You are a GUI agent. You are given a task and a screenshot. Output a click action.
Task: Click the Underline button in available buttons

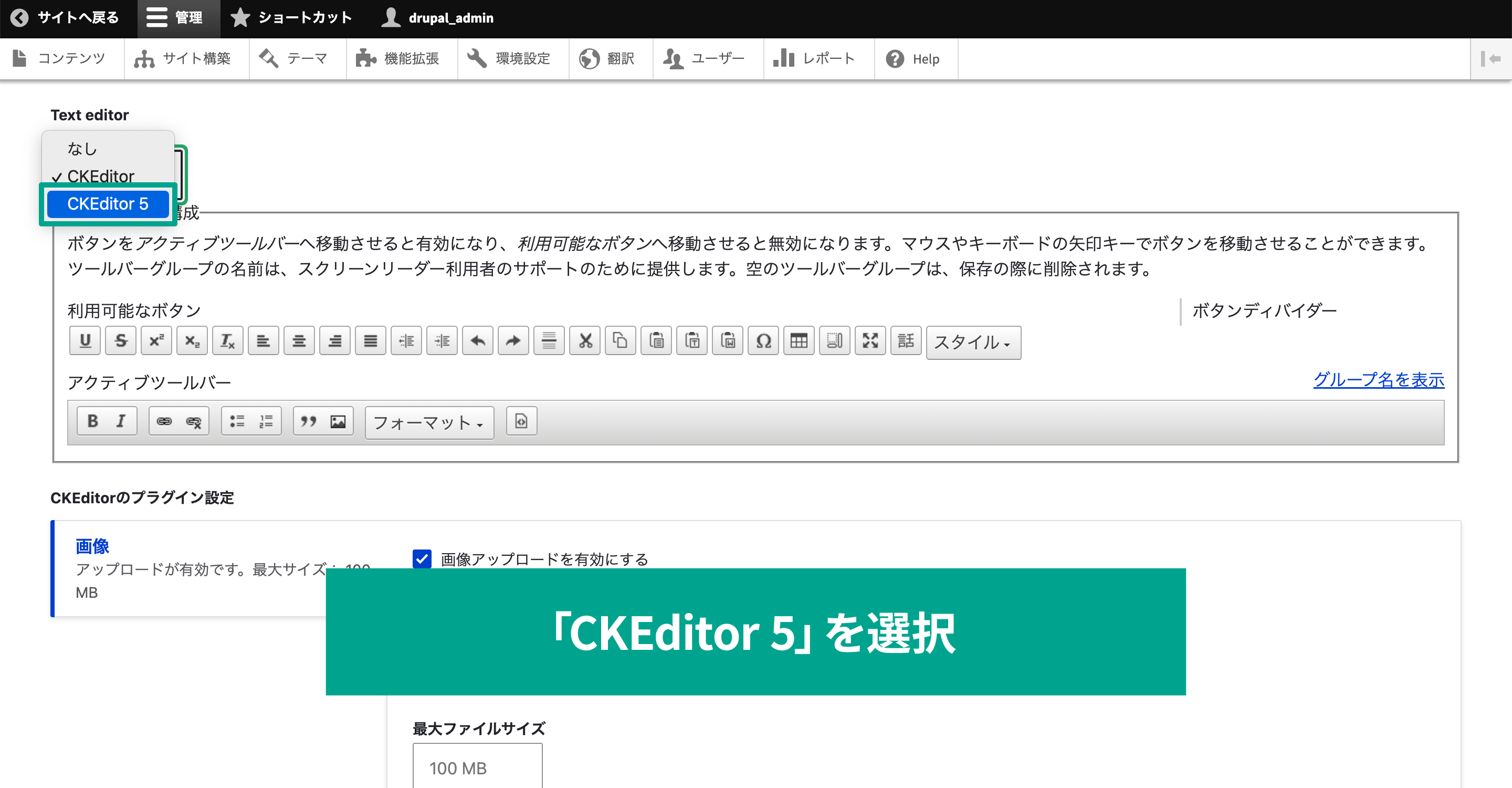click(x=85, y=340)
